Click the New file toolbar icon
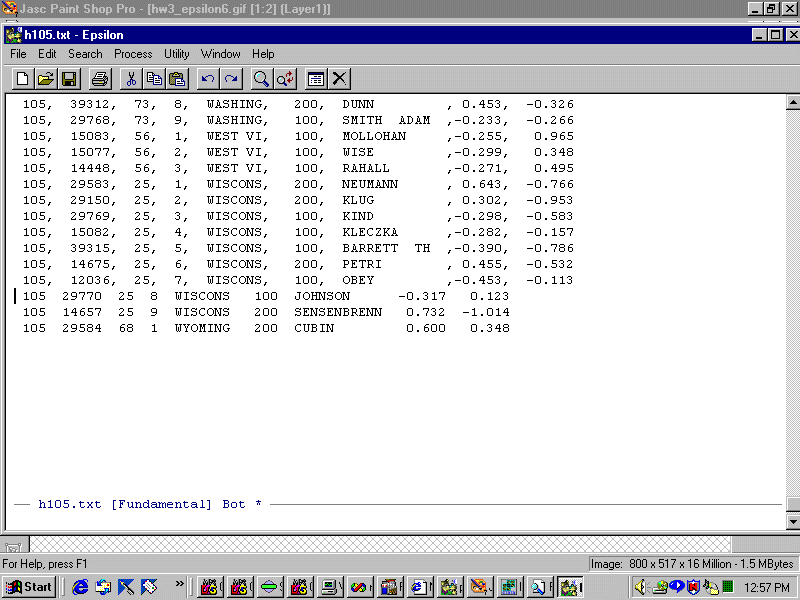Screen dimensions: 800x600 [23, 78]
